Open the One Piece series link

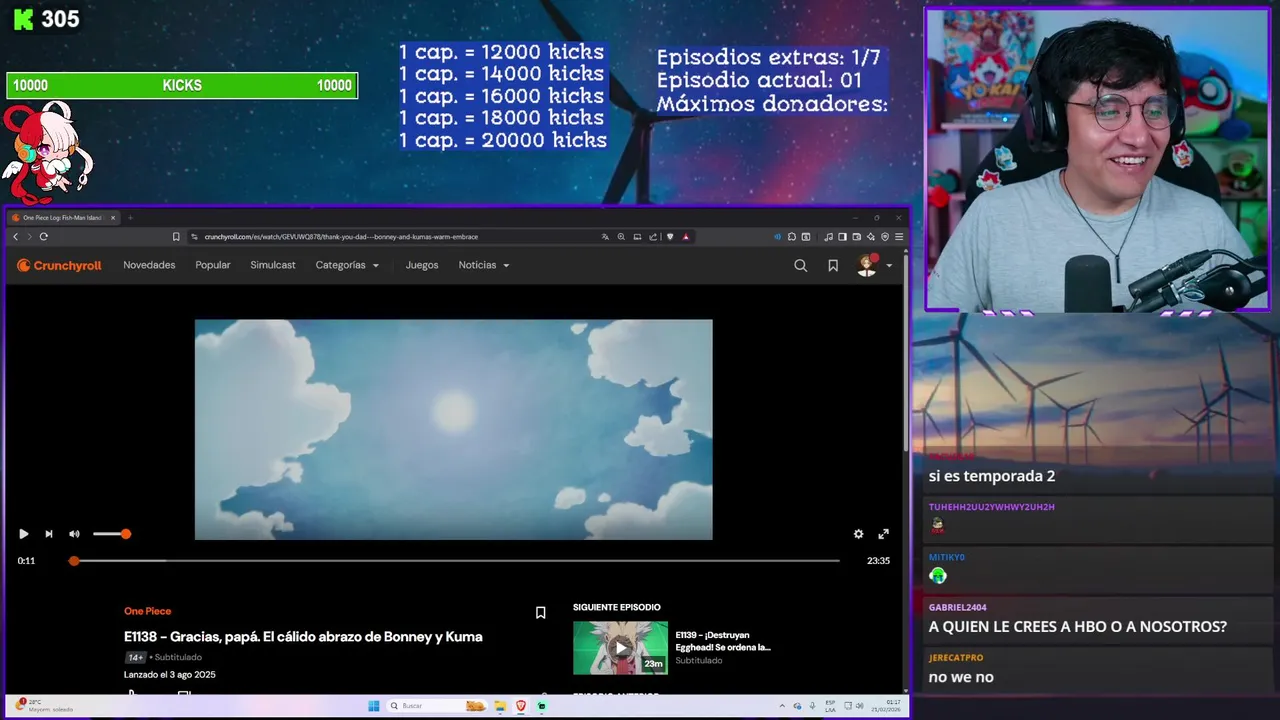coord(147,611)
